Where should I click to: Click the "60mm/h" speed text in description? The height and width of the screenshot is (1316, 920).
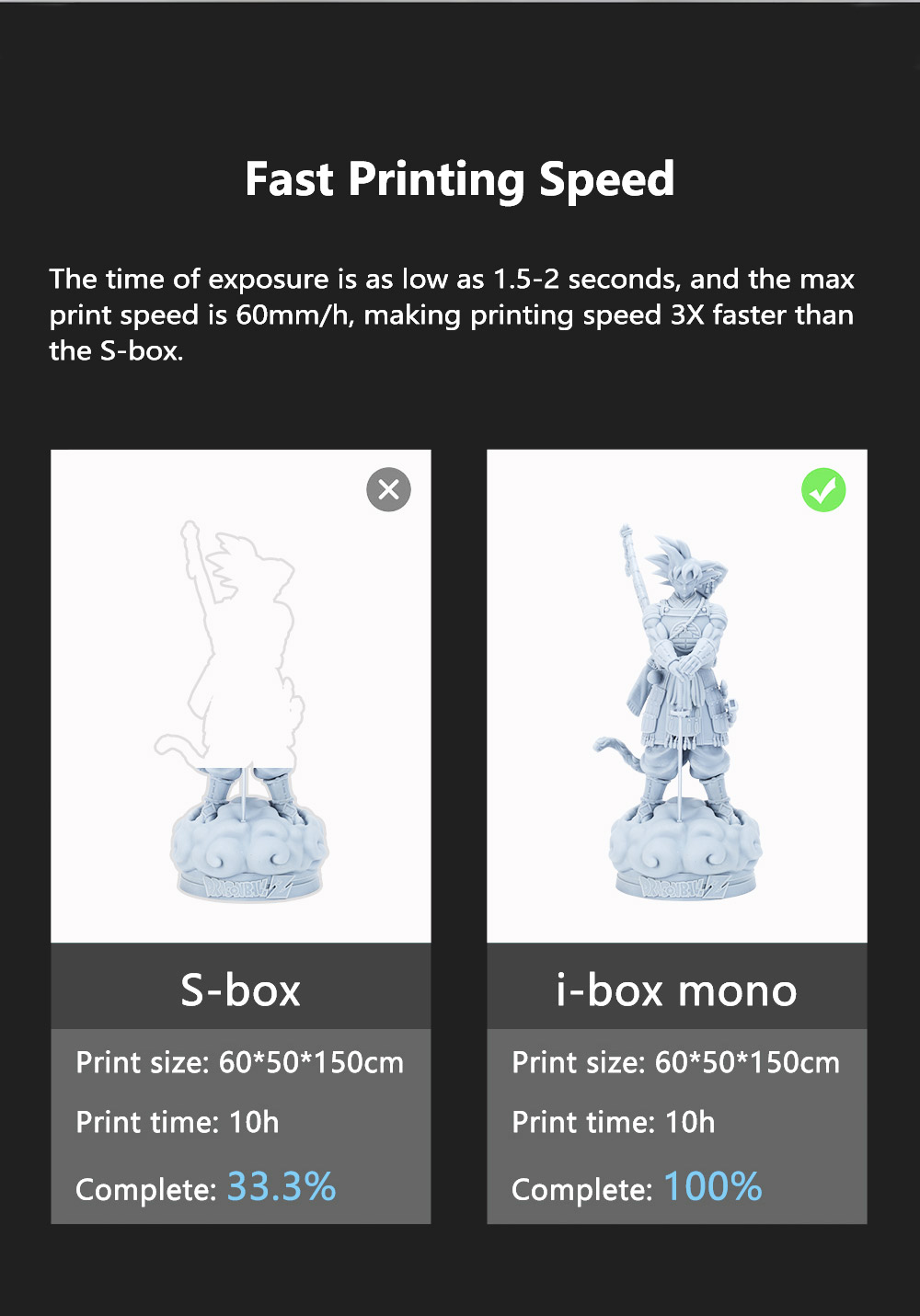click(294, 315)
